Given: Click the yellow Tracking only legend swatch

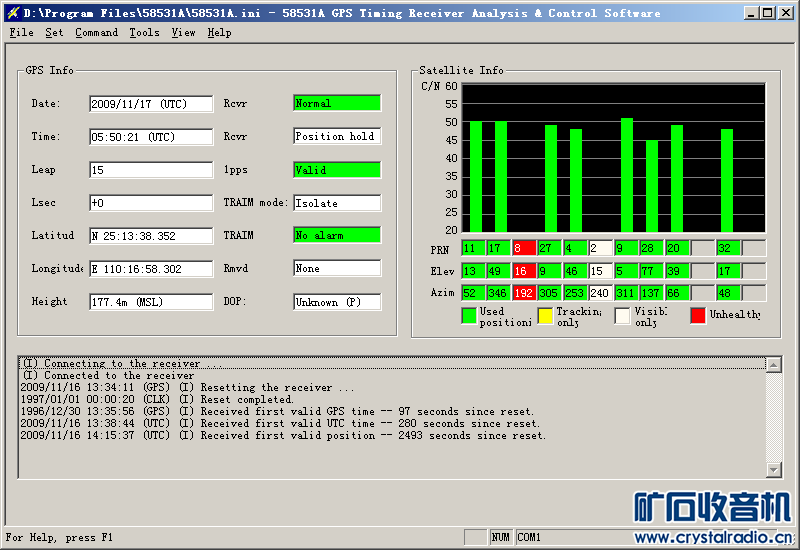Looking at the screenshot, I should click(x=545, y=316).
